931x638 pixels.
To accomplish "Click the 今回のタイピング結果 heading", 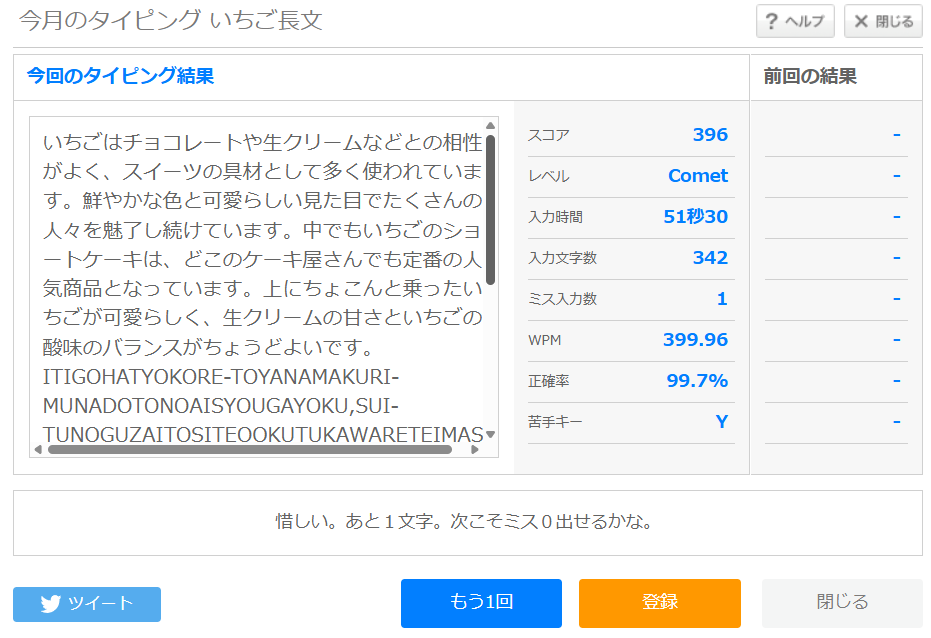I will tap(121, 76).
